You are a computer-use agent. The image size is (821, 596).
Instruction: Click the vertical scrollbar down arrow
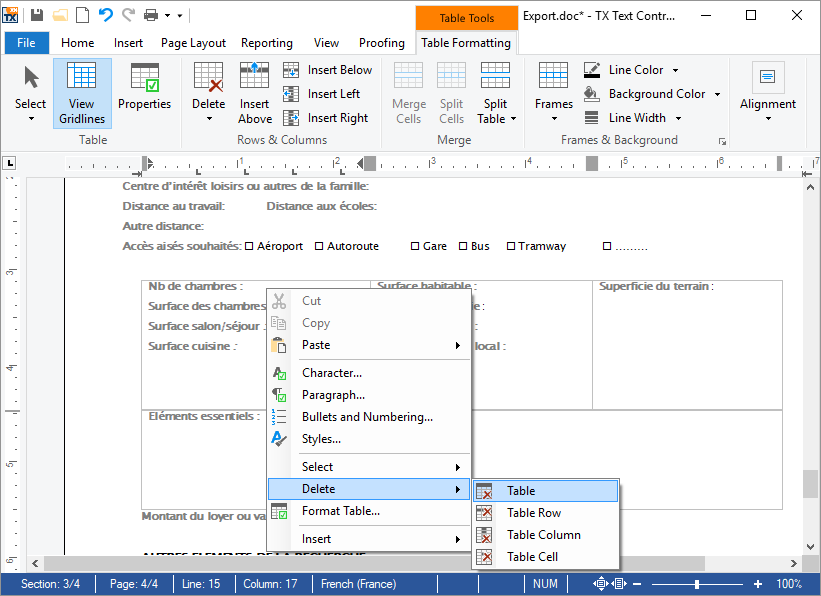(811, 547)
